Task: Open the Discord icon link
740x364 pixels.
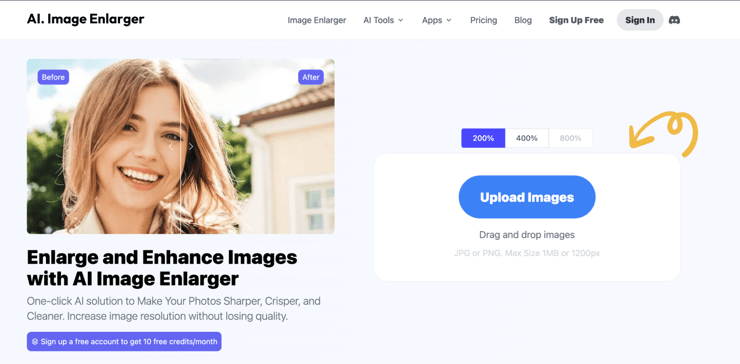Action: pyautogui.click(x=674, y=20)
